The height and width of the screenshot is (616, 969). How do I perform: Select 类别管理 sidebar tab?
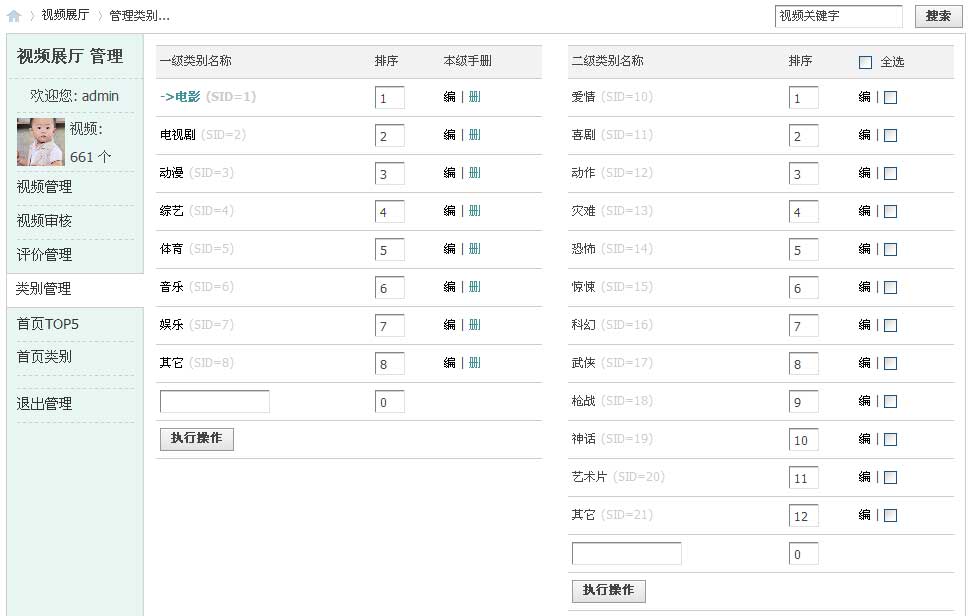coord(43,289)
